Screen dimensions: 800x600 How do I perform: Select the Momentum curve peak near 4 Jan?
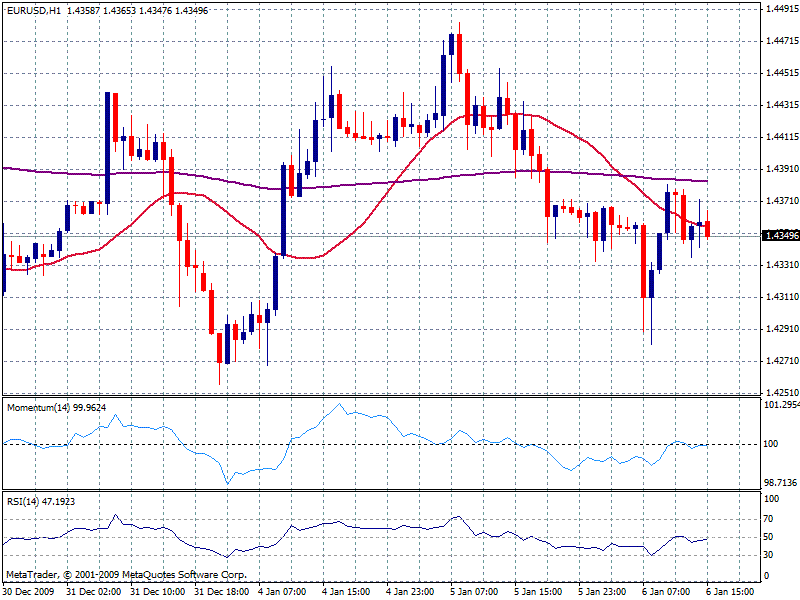tap(340, 405)
